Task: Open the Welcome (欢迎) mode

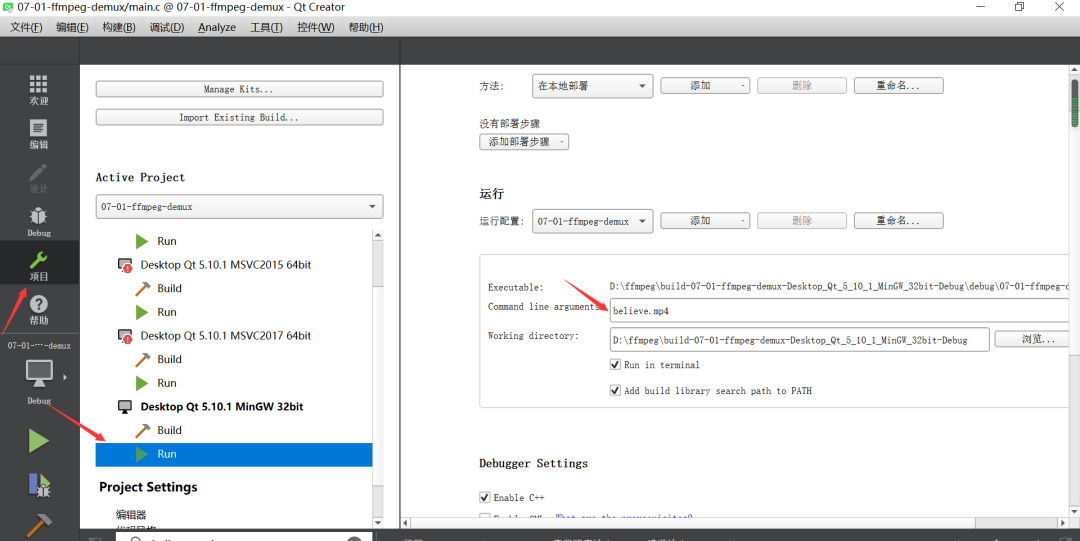Action: click(x=39, y=90)
